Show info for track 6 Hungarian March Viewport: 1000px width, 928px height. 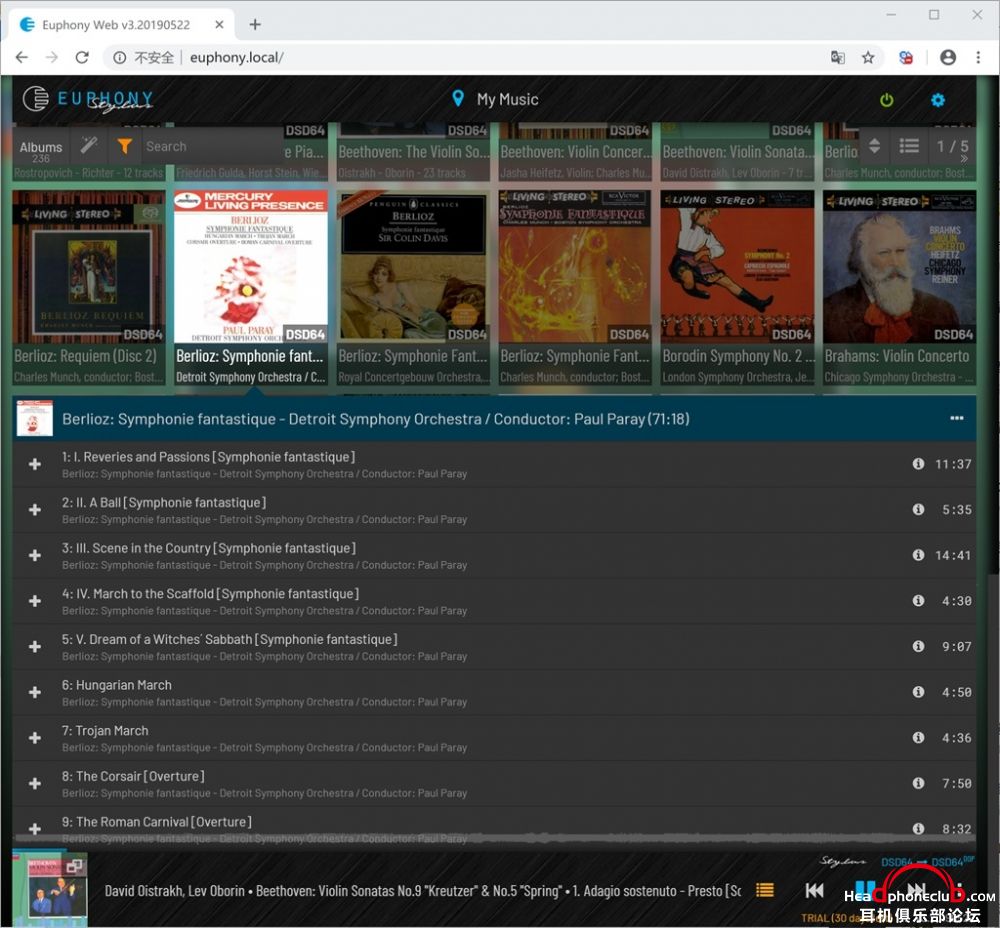(918, 691)
